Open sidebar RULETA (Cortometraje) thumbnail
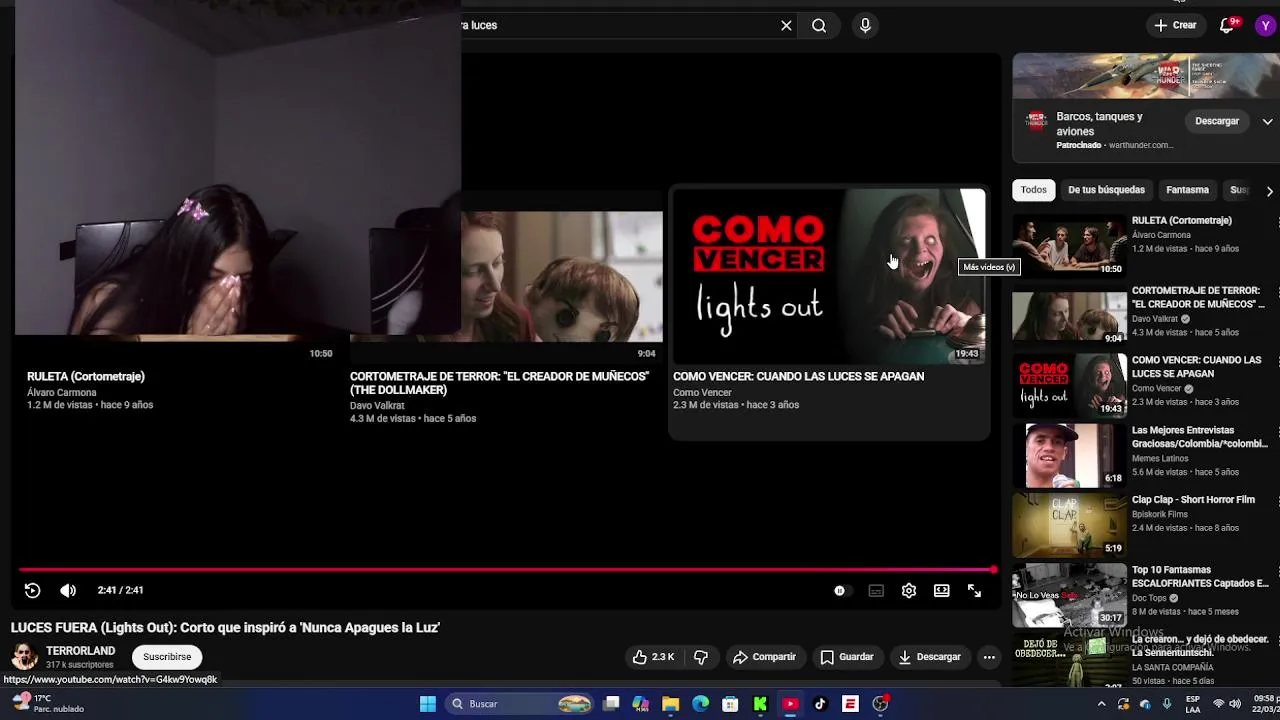 point(1069,246)
